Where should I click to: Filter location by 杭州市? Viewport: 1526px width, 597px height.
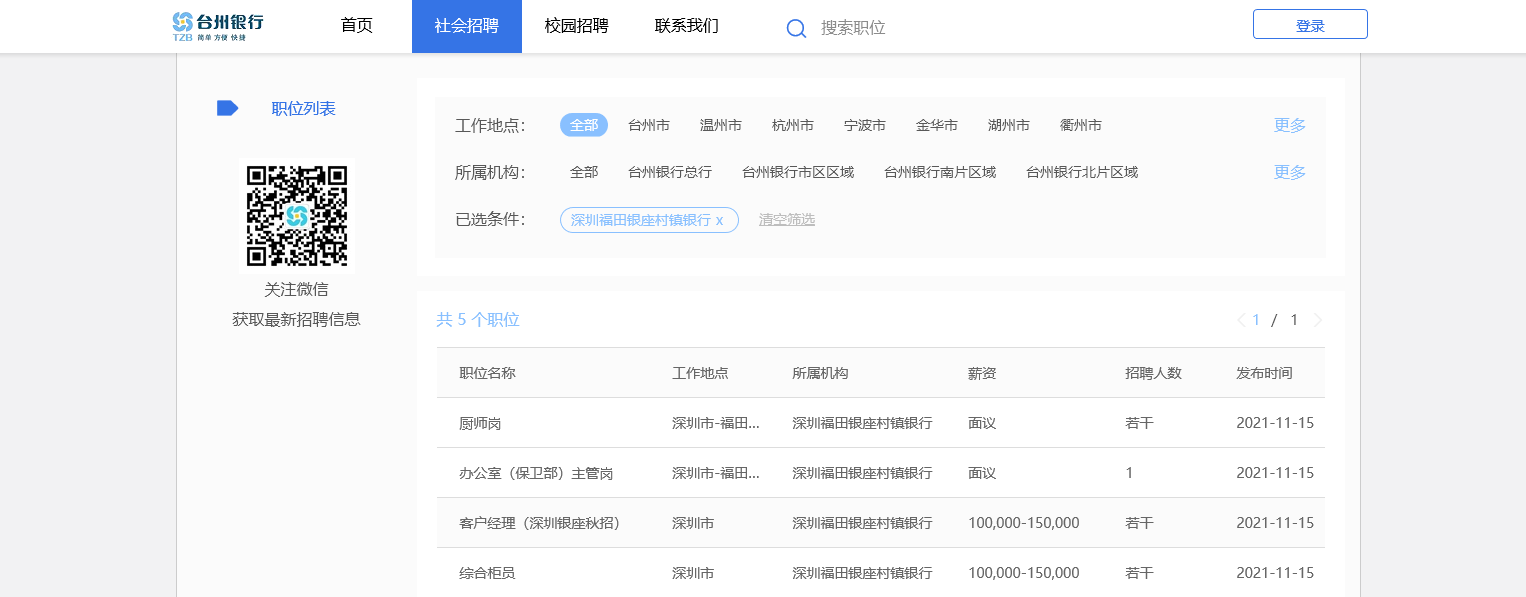pos(793,125)
